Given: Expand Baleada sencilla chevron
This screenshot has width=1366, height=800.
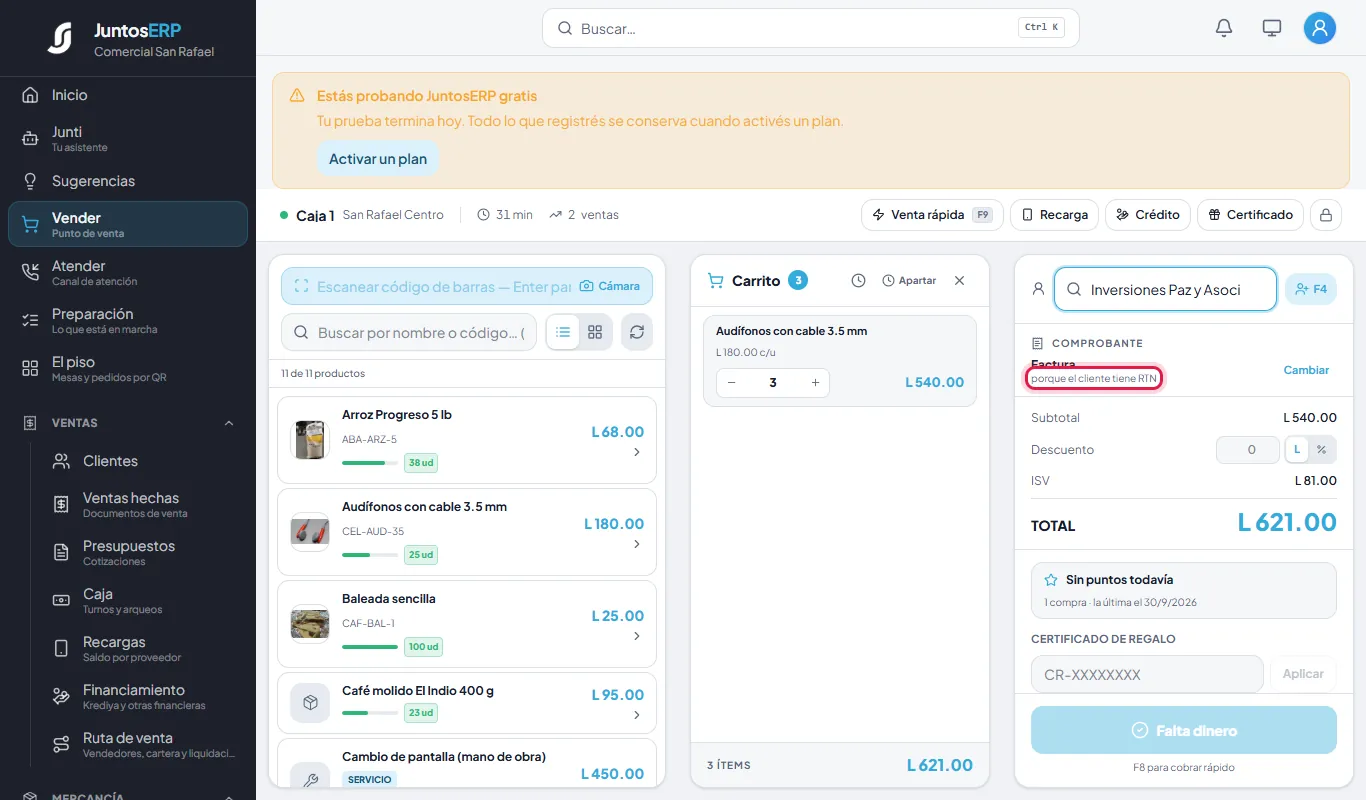Looking at the screenshot, I should pos(637,636).
